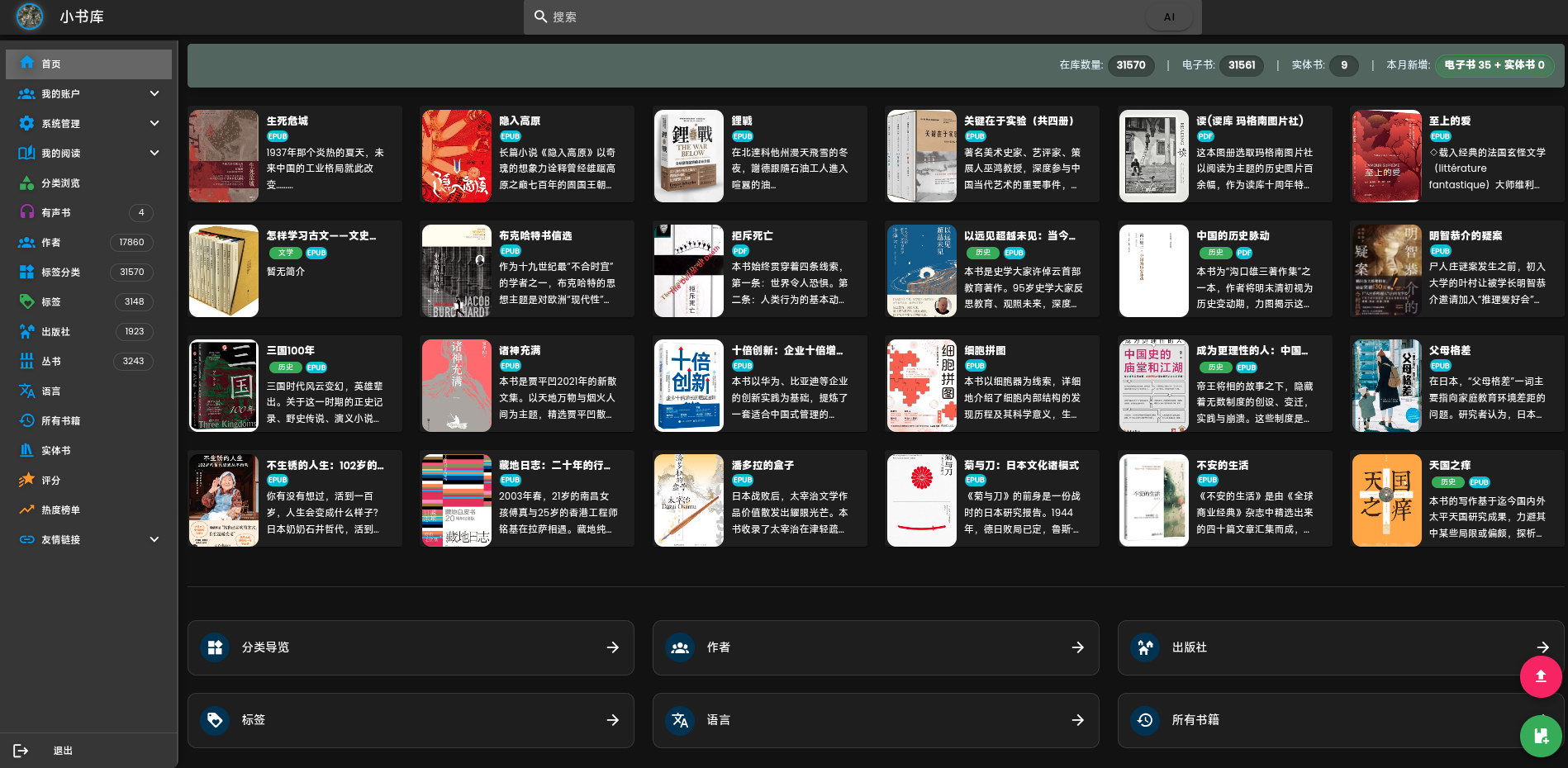Click the 语言 language icon in sidebar
The width and height of the screenshot is (1568, 768).
pos(26,391)
